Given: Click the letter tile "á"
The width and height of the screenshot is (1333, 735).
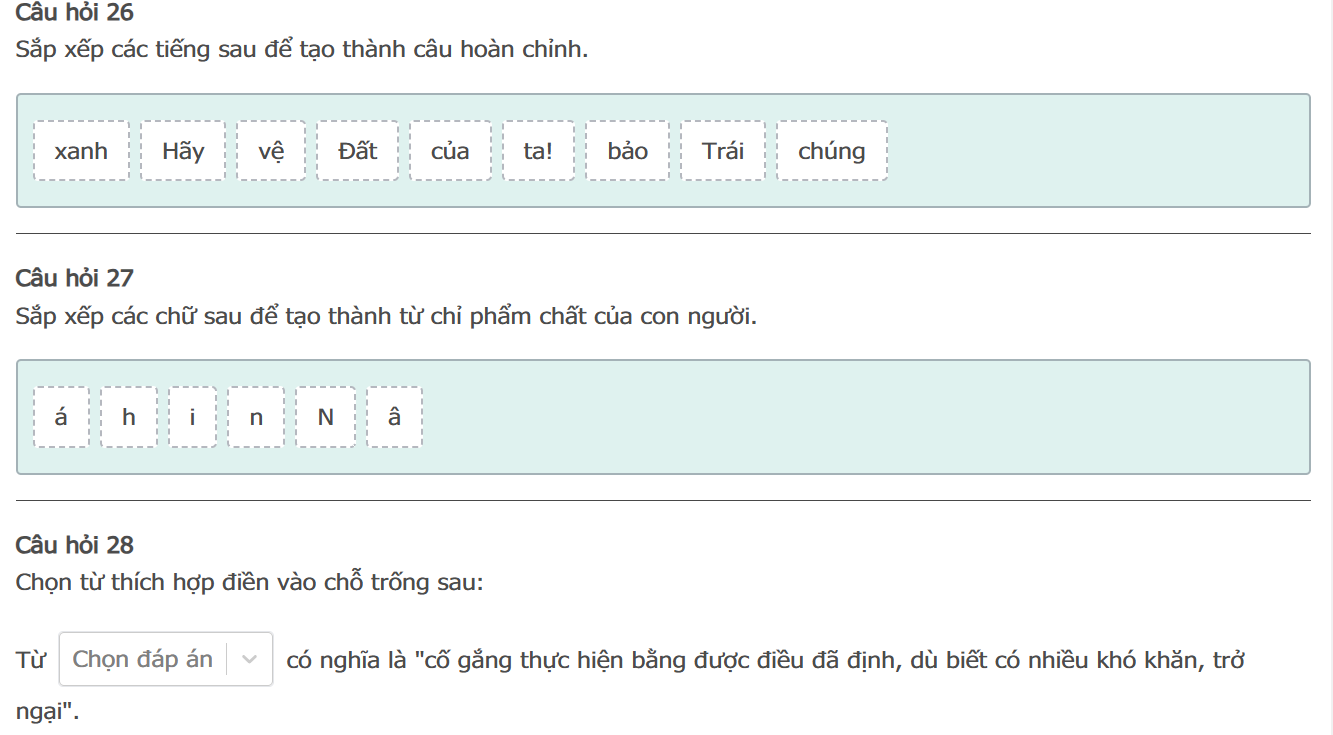Looking at the screenshot, I should 61,417.
